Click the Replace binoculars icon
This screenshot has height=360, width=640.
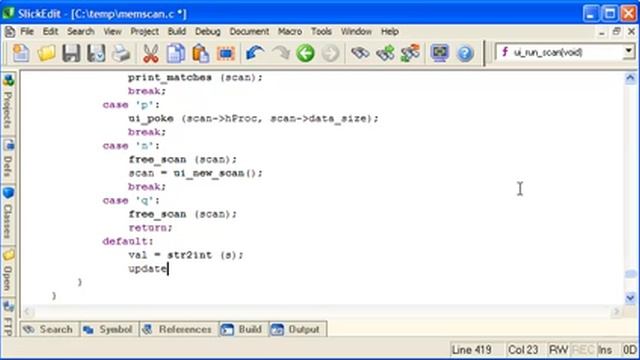411,53
